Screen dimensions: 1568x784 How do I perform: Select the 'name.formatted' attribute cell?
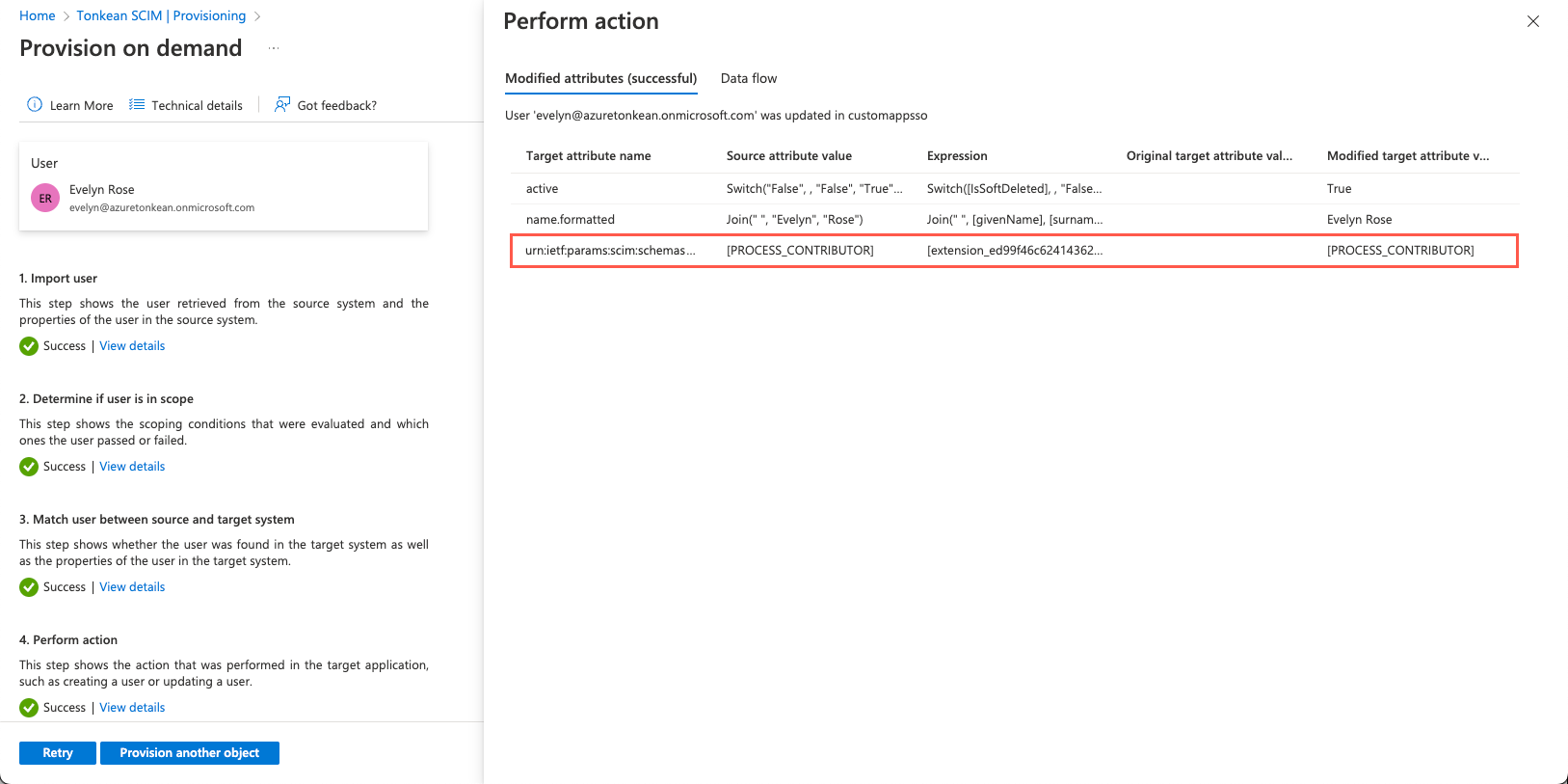coord(571,220)
